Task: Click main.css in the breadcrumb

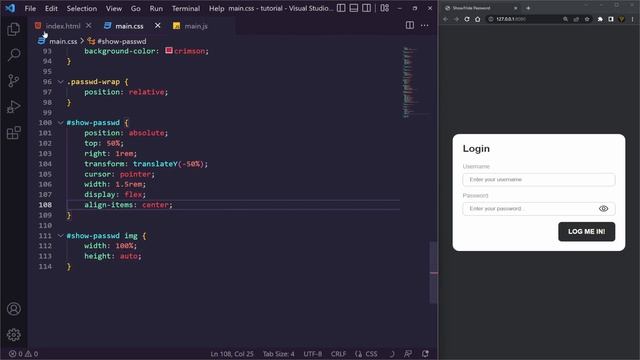Action: pyautogui.click(x=63, y=41)
